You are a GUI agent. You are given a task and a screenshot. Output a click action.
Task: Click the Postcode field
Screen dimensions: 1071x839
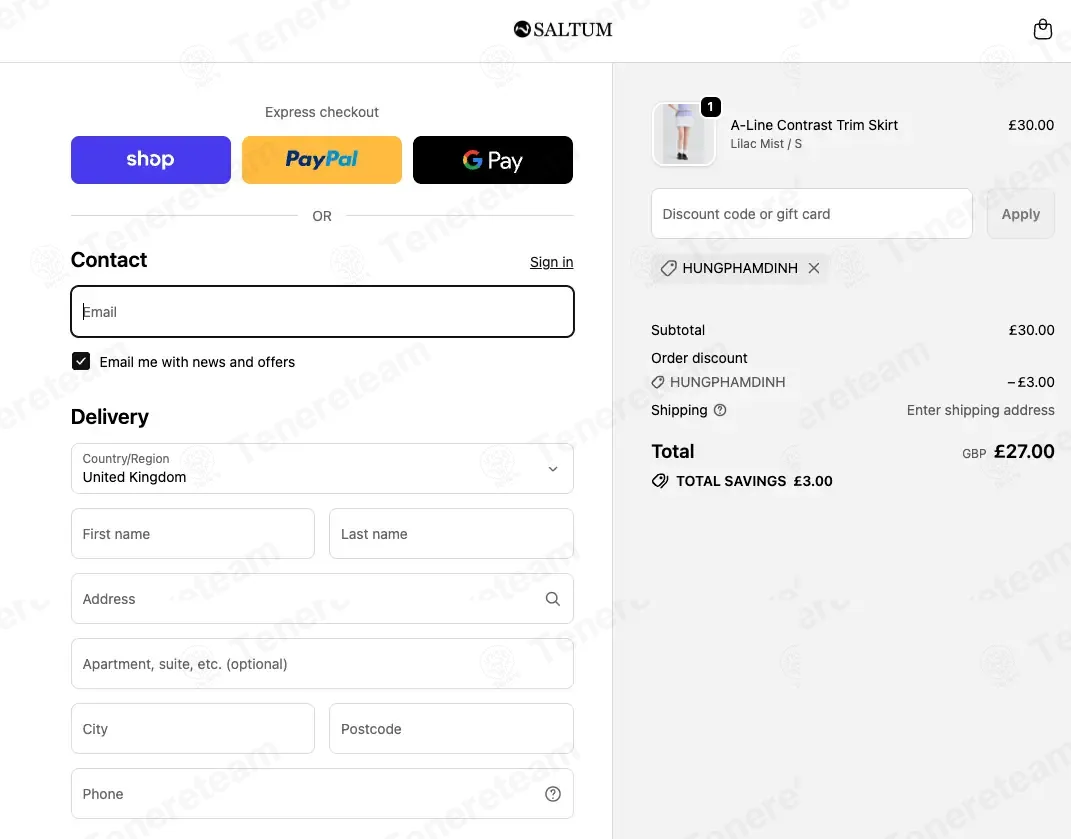[451, 729]
